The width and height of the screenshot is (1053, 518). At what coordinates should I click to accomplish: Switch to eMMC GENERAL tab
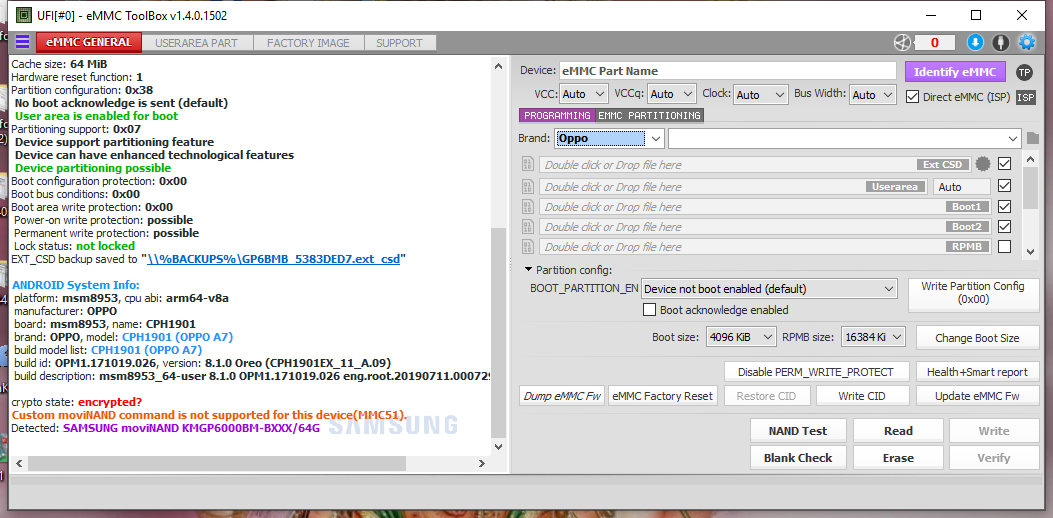tap(89, 42)
